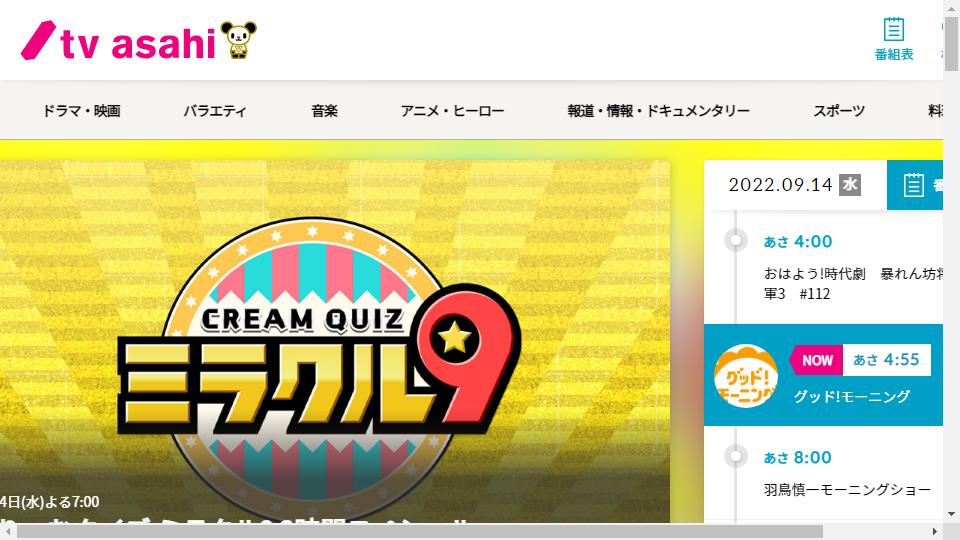This screenshot has height=540, width=960.
Task: Open the 番組表 schedule icon in header
Action: [x=894, y=39]
